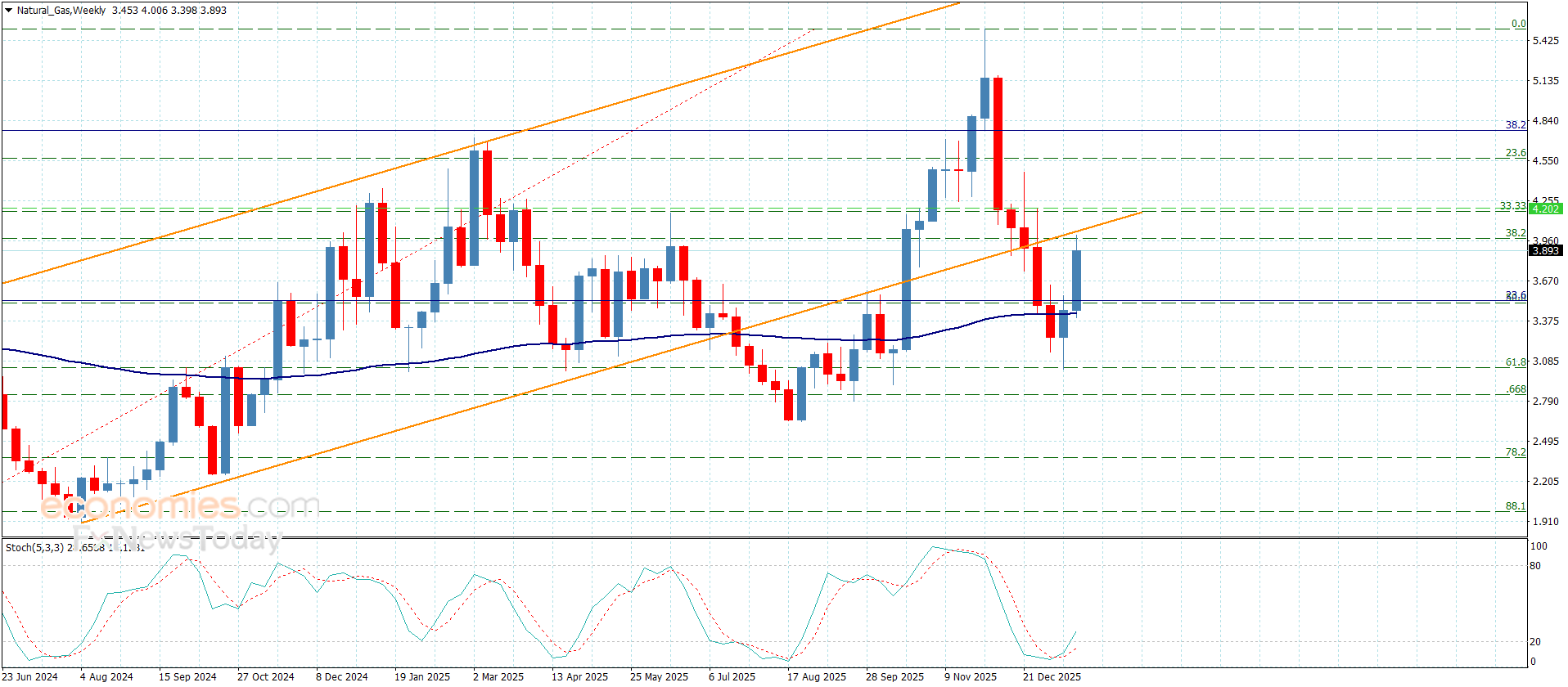
Task: Click the 8 Dec 2024 date label
Action: click(x=342, y=677)
